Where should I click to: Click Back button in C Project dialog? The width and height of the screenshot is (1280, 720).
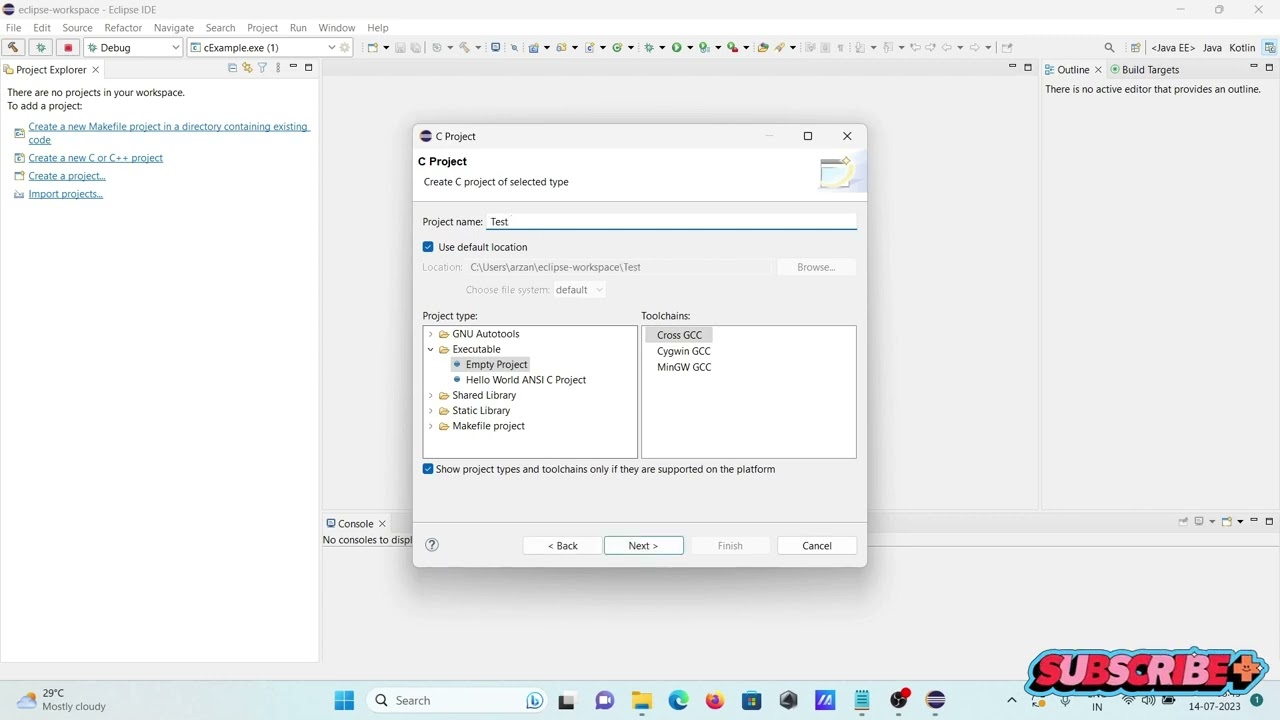click(563, 546)
